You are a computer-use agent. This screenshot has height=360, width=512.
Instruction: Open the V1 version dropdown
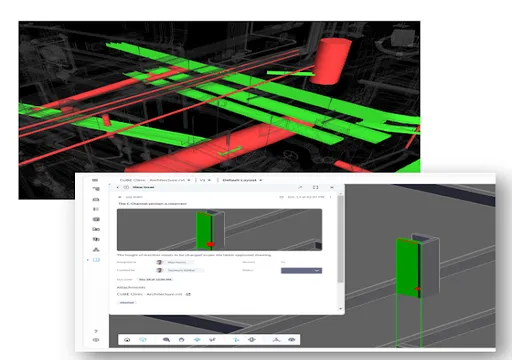tap(205, 180)
